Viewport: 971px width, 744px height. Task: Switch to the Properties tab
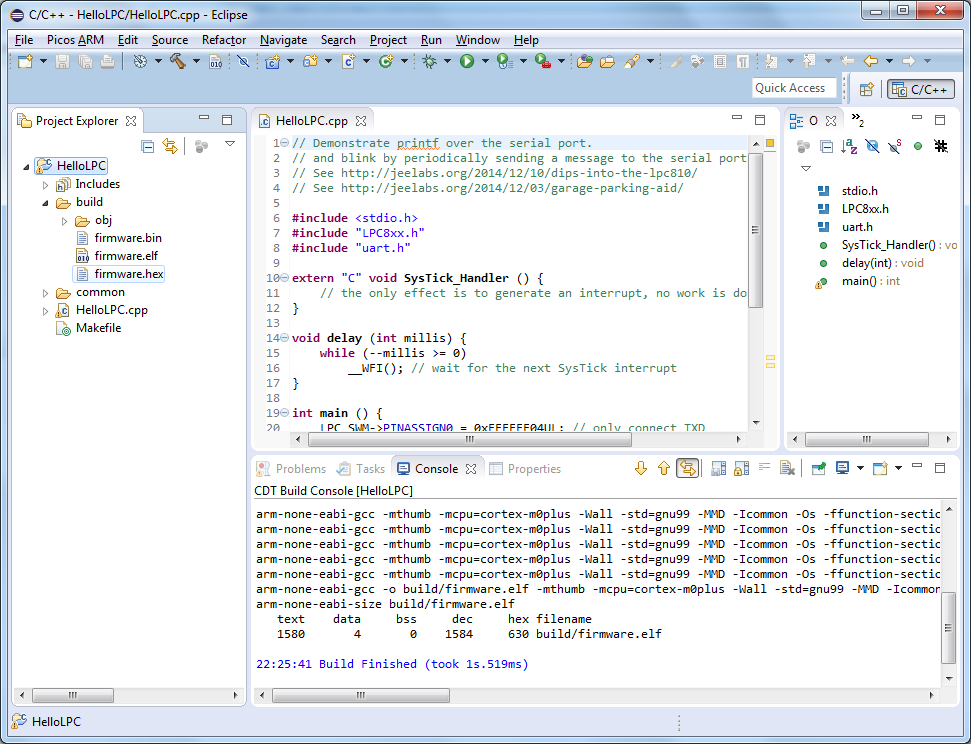(525, 469)
